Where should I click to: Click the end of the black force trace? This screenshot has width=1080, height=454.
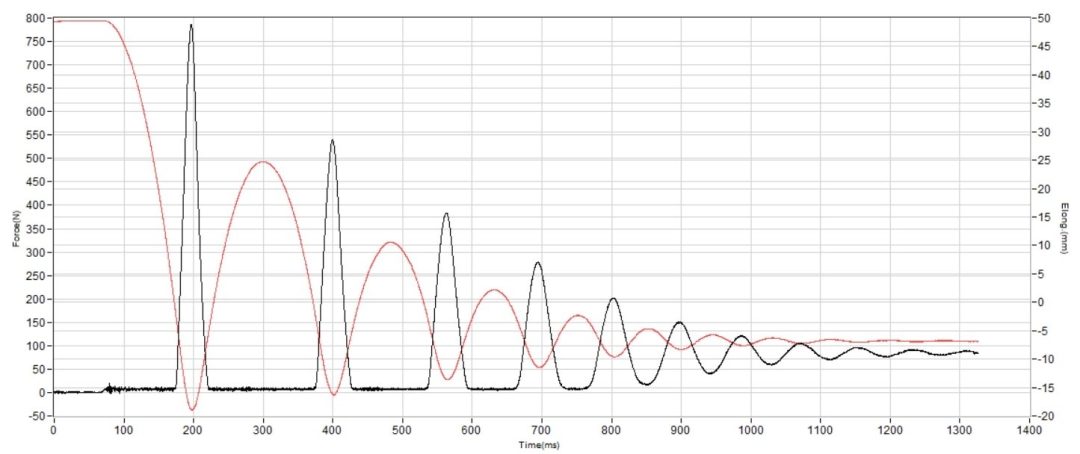(x=976, y=353)
